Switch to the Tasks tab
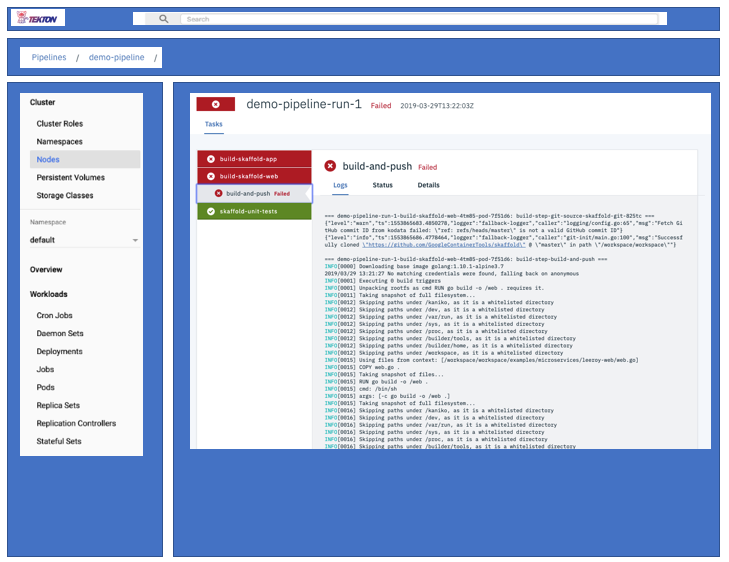The width and height of the screenshot is (729, 562). pyautogui.click(x=214, y=124)
